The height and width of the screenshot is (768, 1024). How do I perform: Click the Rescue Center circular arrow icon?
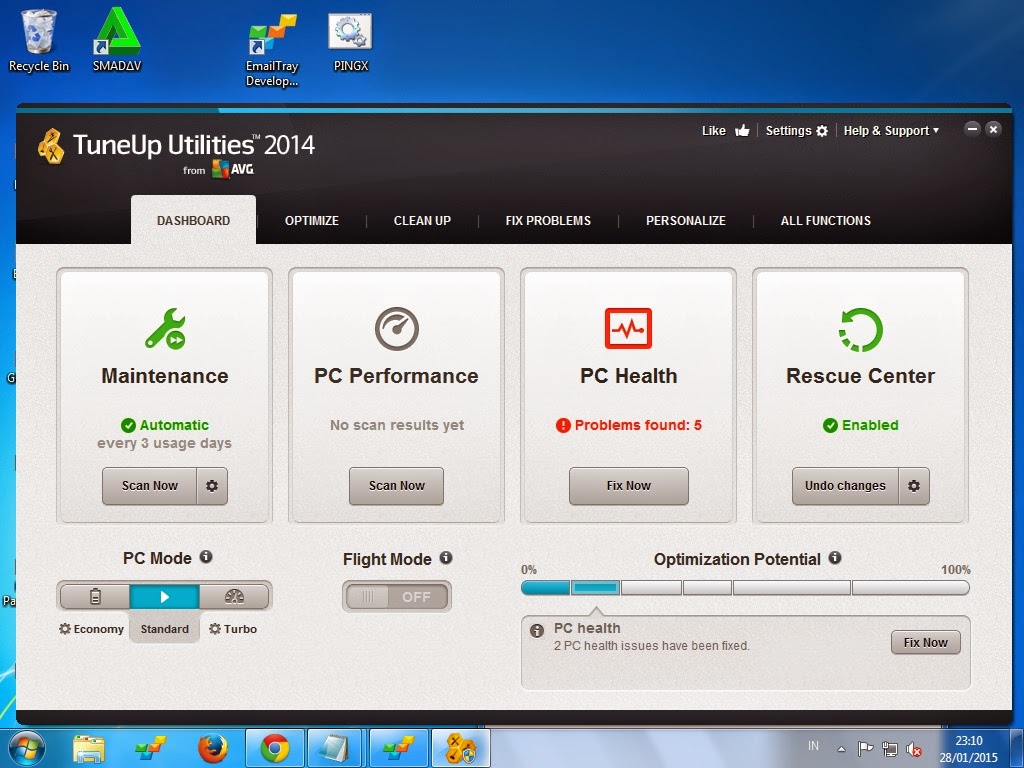[x=860, y=329]
